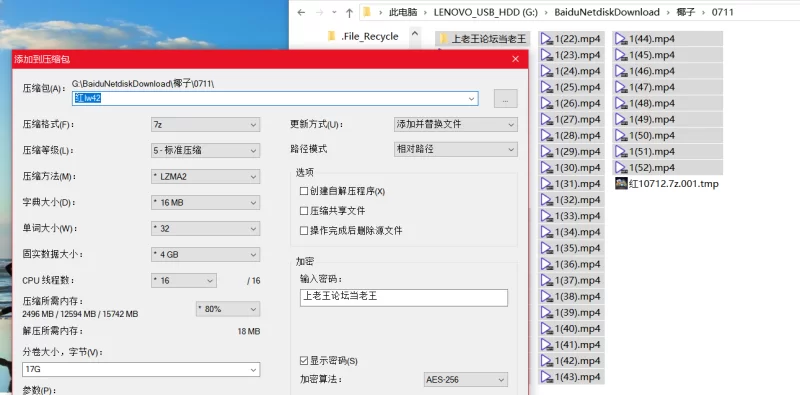The image size is (800, 395).
Task: Select the 红10712.7z.001.tmp file icon
Action: tap(621, 184)
